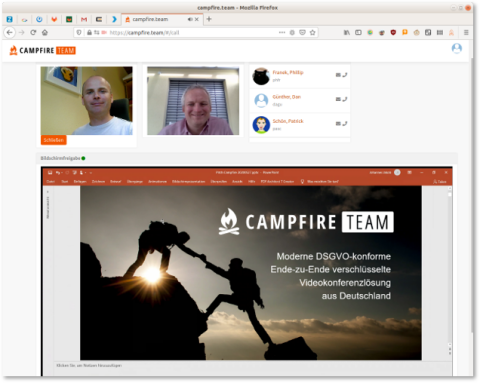The image size is (480, 383).
Task: Select the bald man's video thumbnail
Action: (x=87, y=101)
